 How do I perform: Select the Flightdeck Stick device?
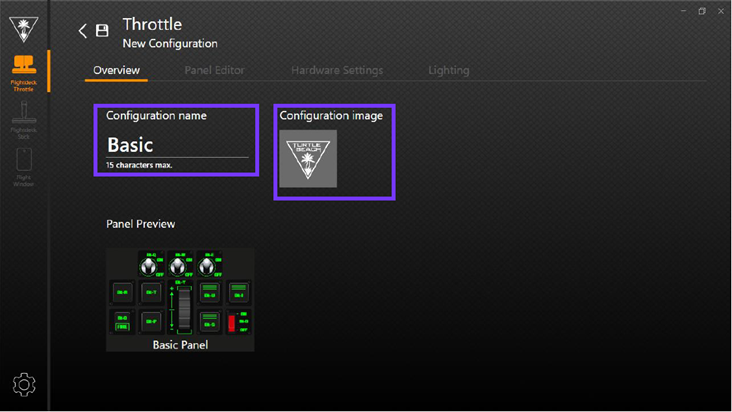click(24, 120)
